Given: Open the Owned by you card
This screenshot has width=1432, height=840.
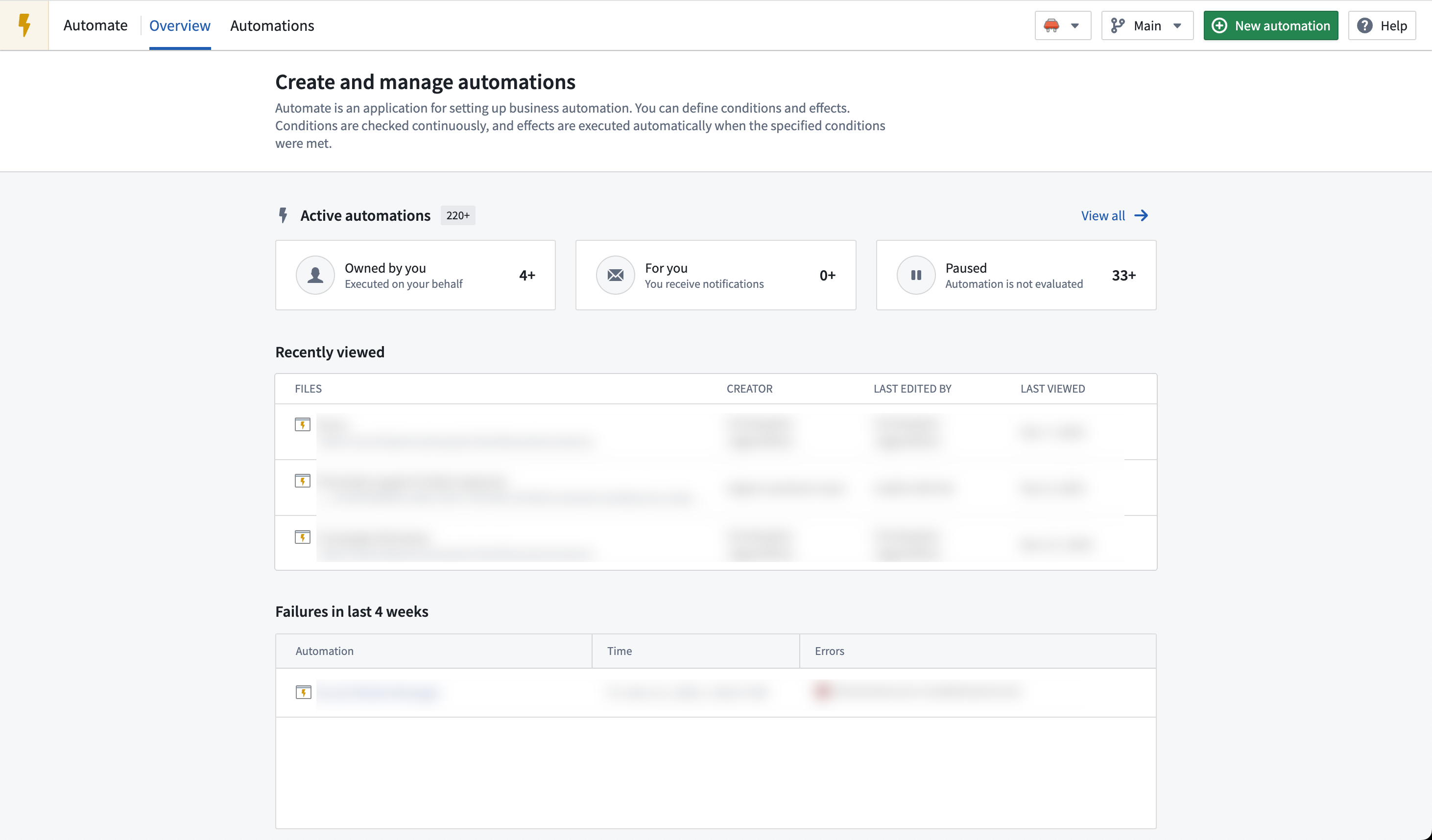Looking at the screenshot, I should click(x=415, y=276).
